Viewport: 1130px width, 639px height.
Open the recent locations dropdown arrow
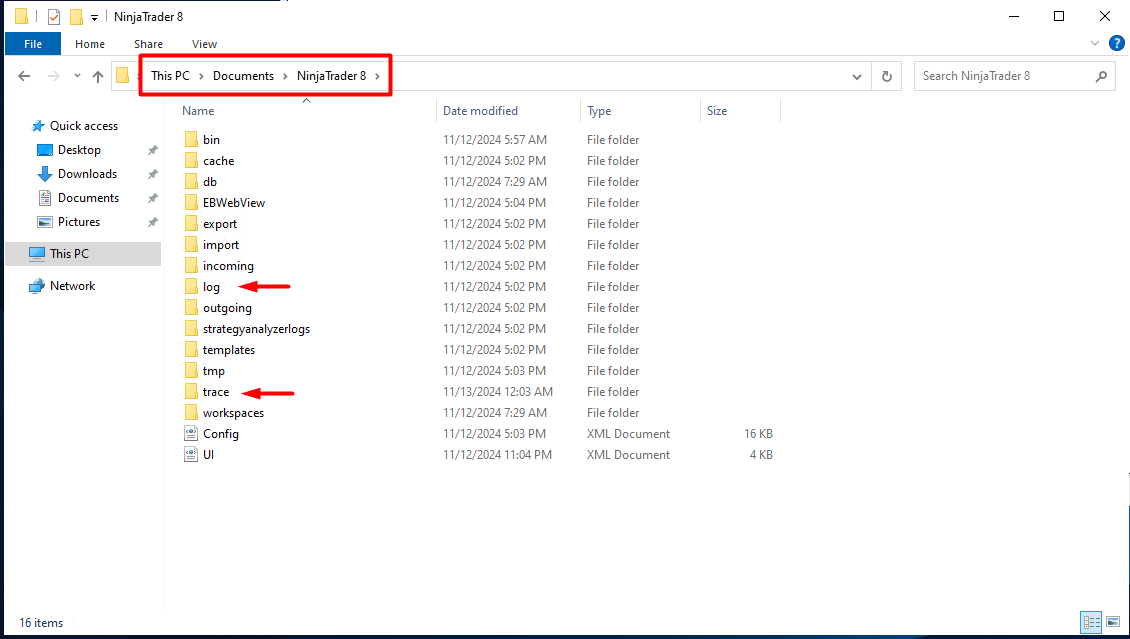tap(76, 76)
